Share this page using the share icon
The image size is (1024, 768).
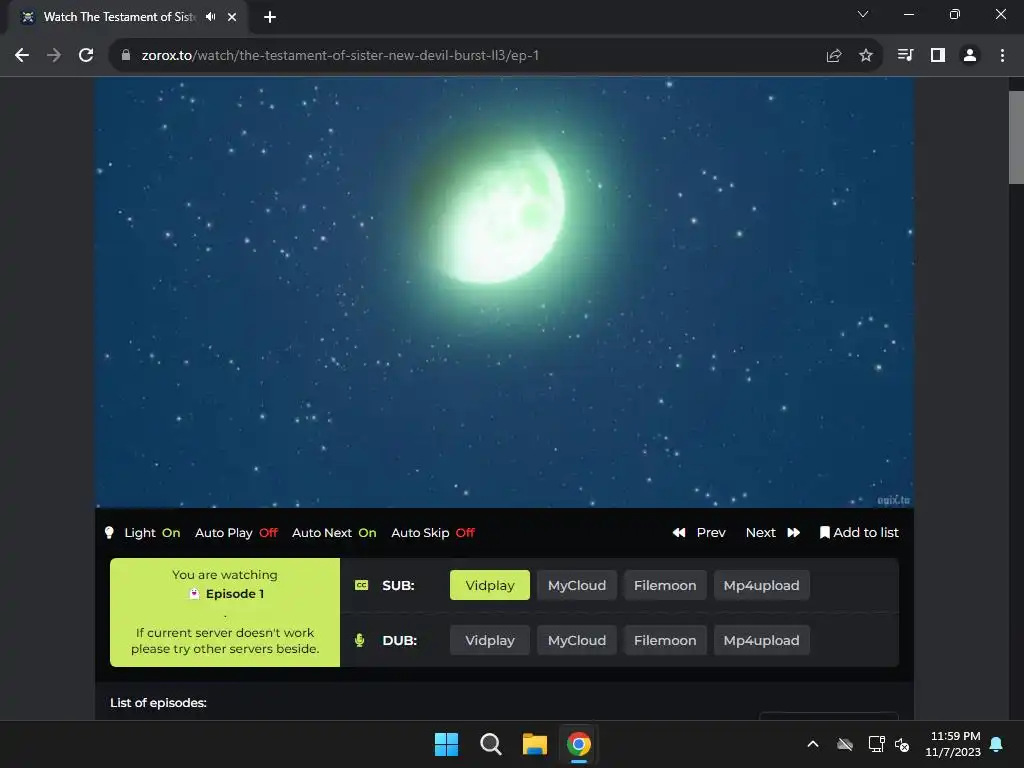(x=834, y=56)
